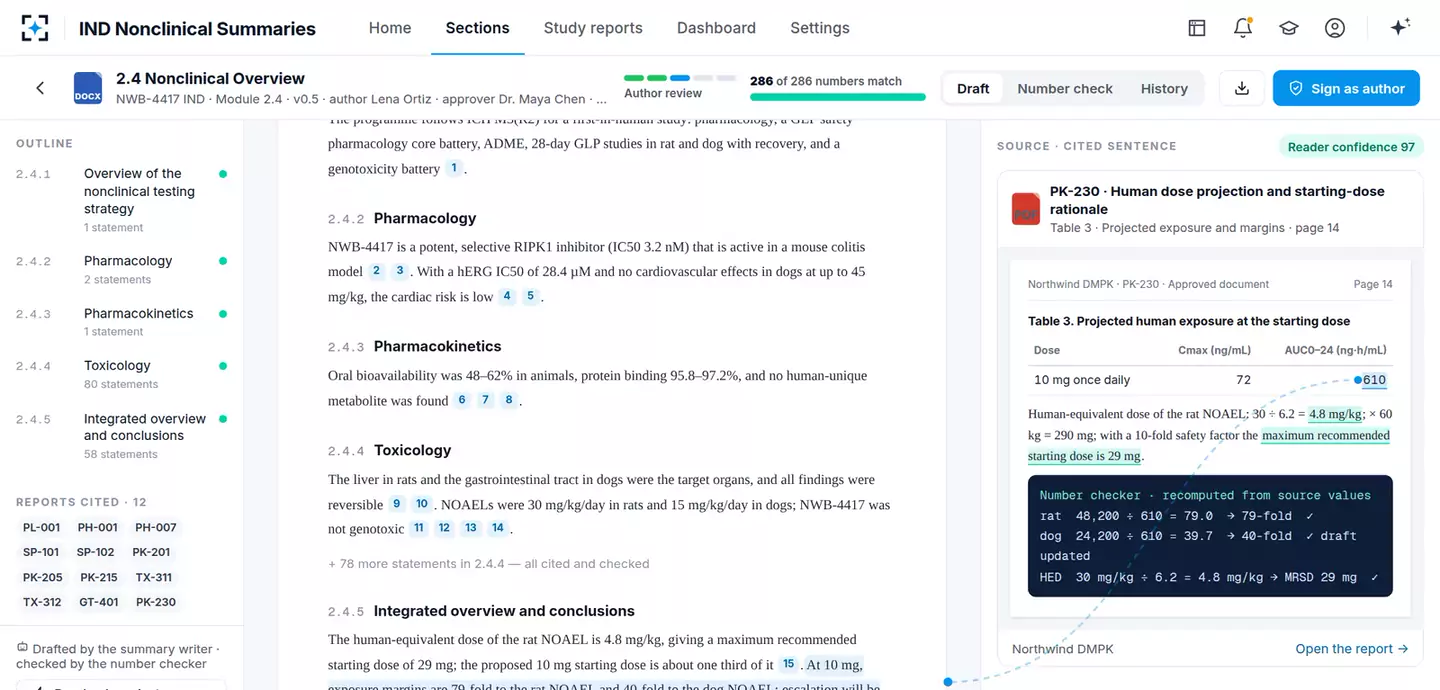Switch to Draft view
The width and height of the screenshot is (1440, 690).
coord(973,88)
